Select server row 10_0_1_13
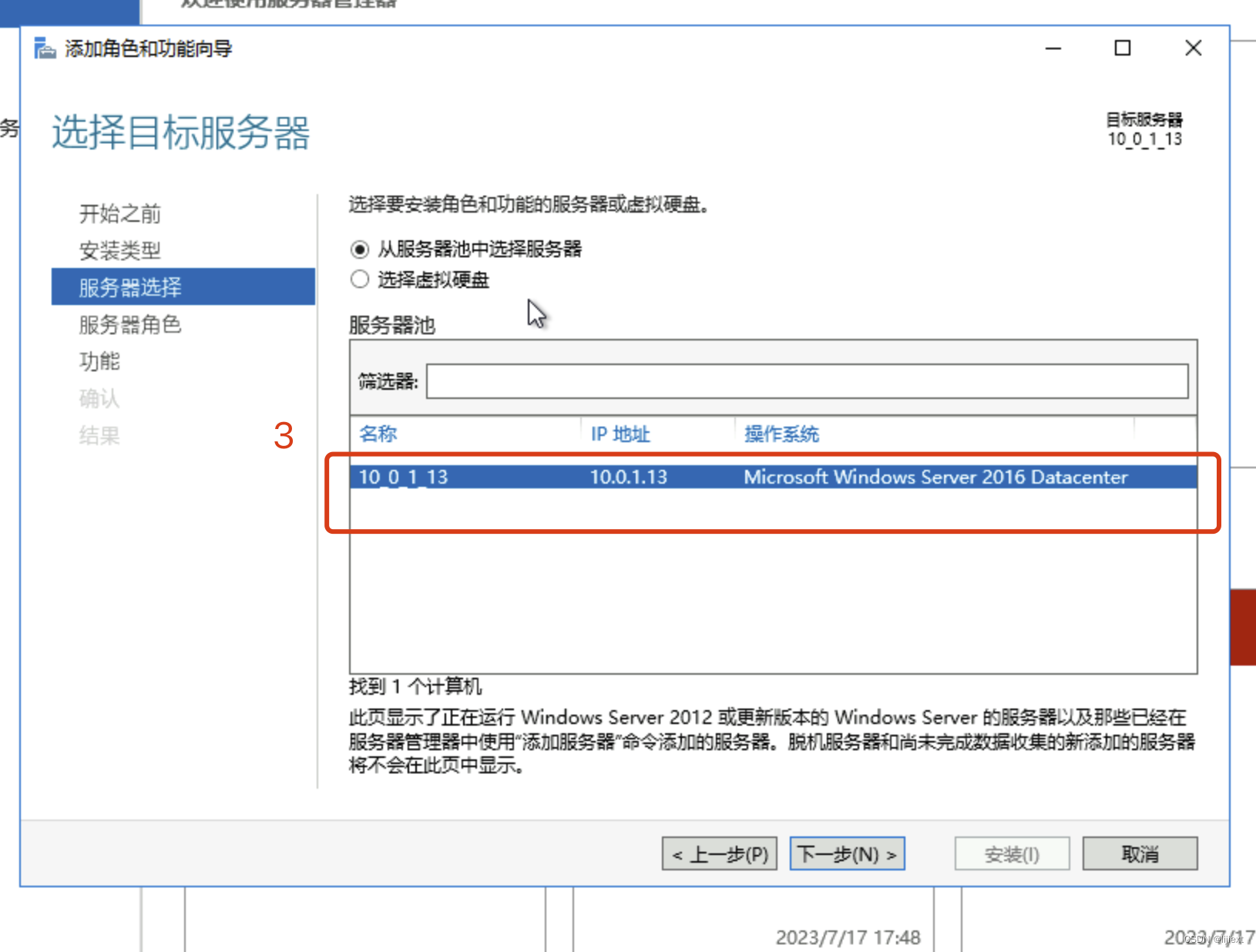This screenshot has width=1256, height=952. pos(773,477)
